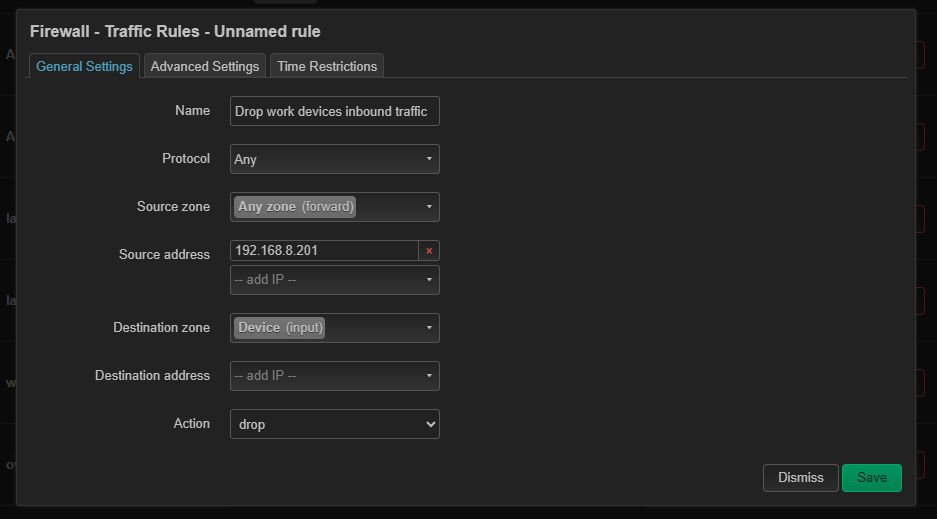Viewport: 937px width, 519px height.
Task: Click the Protocol dropdown arrow
Action: click(429, 159)
